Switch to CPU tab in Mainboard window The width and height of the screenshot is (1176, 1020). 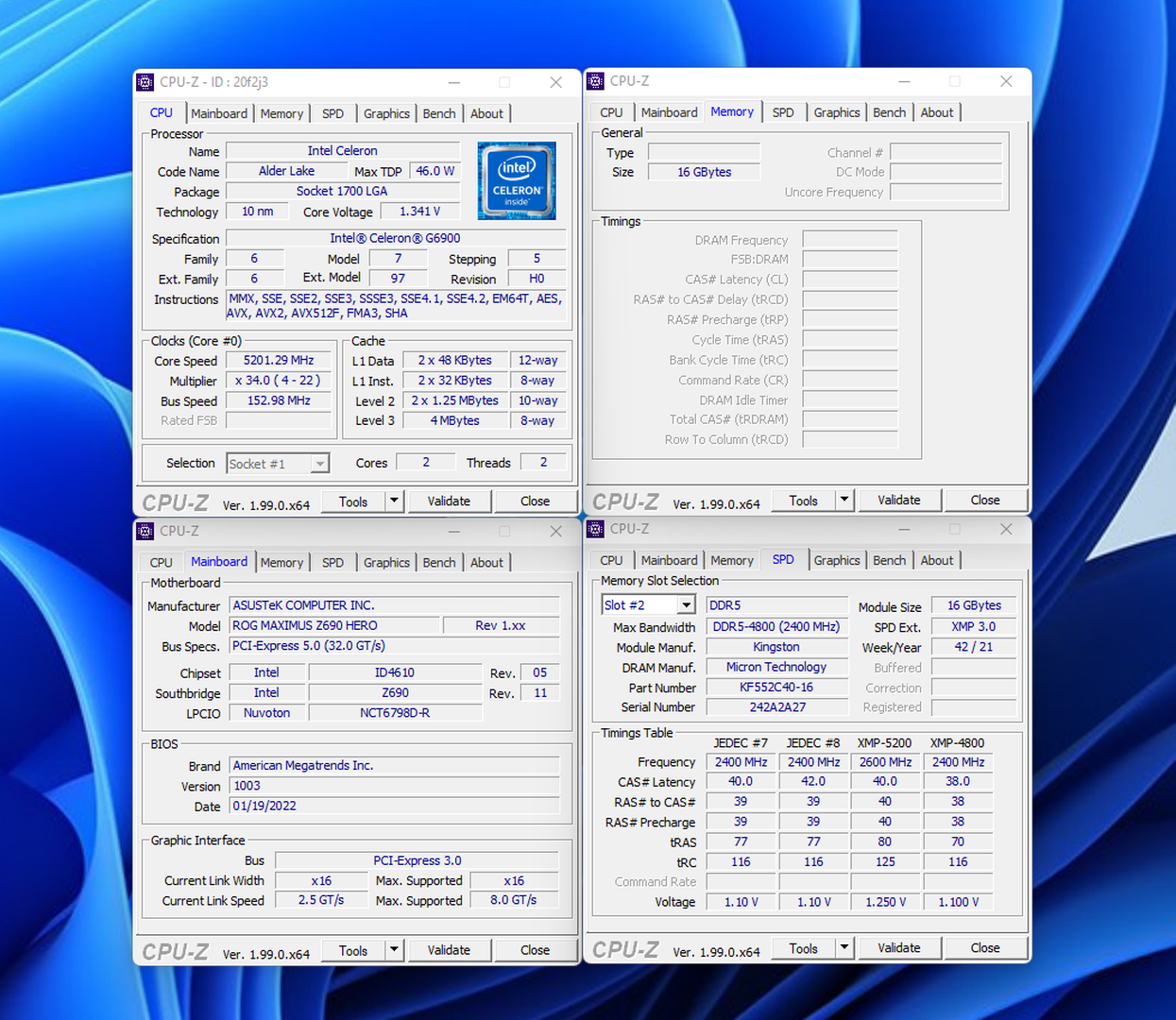point(162,562)
